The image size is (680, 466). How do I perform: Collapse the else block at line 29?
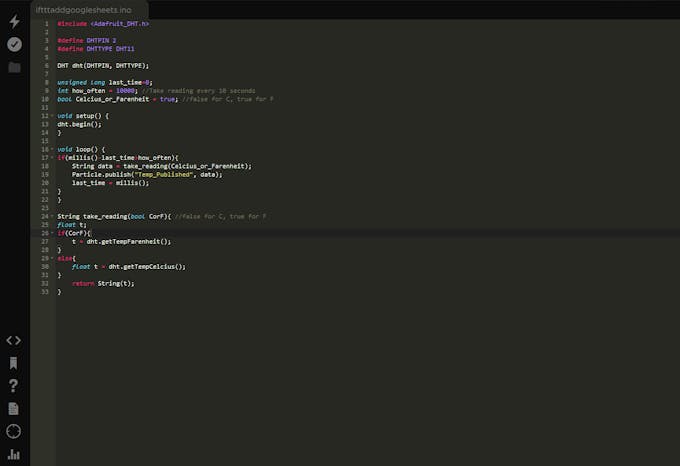(52, 258)
